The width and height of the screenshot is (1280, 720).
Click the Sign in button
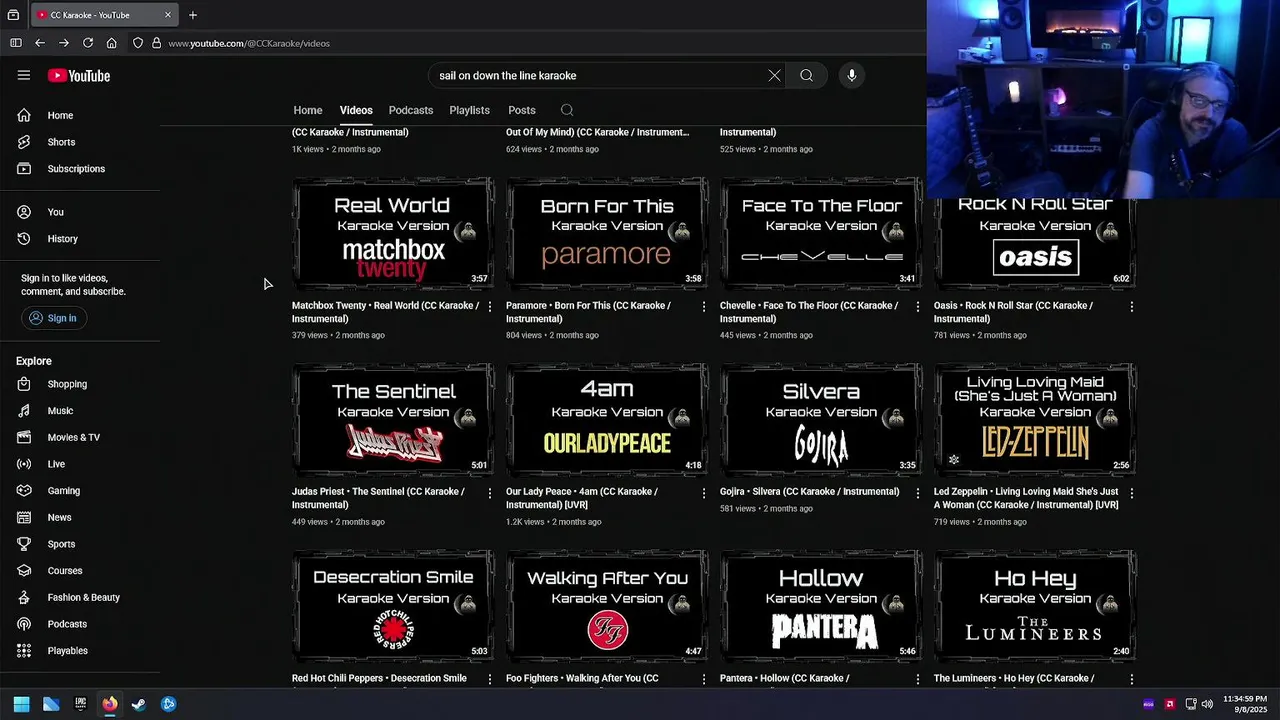point(54,318)
